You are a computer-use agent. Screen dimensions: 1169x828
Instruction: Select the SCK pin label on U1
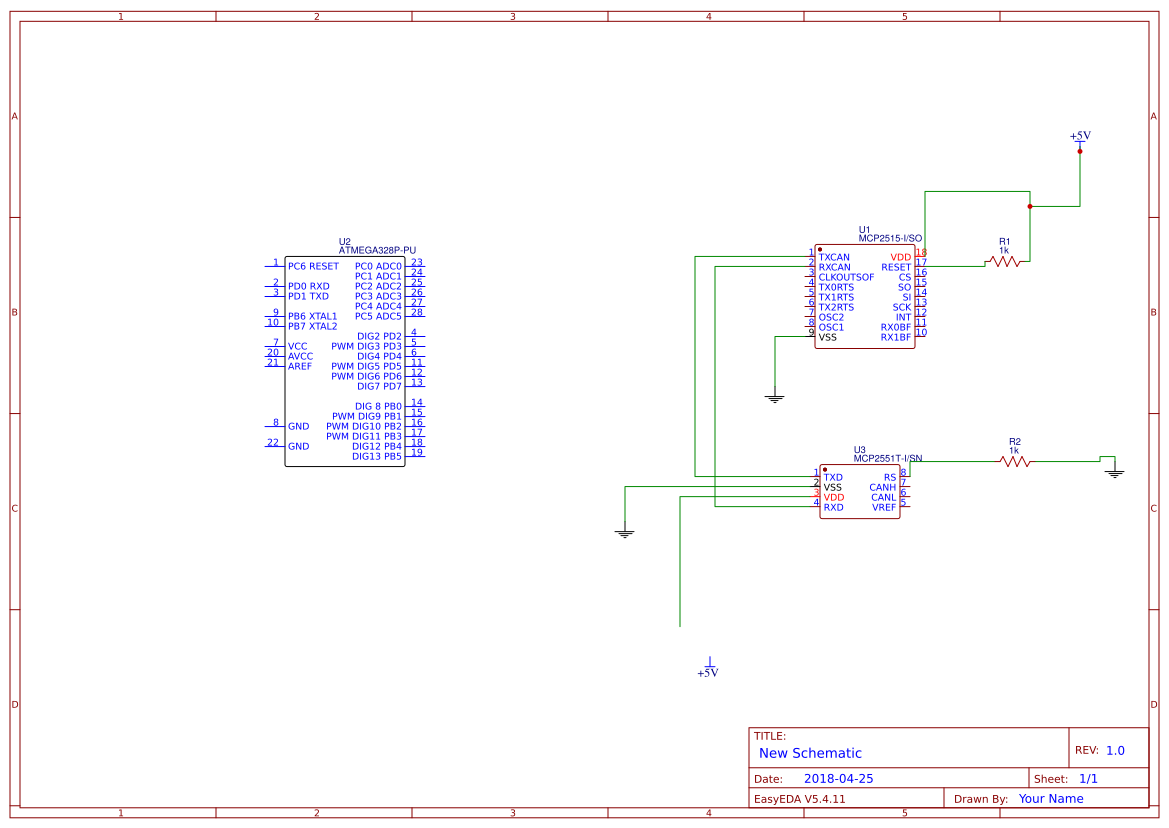[x=902, y=307]
